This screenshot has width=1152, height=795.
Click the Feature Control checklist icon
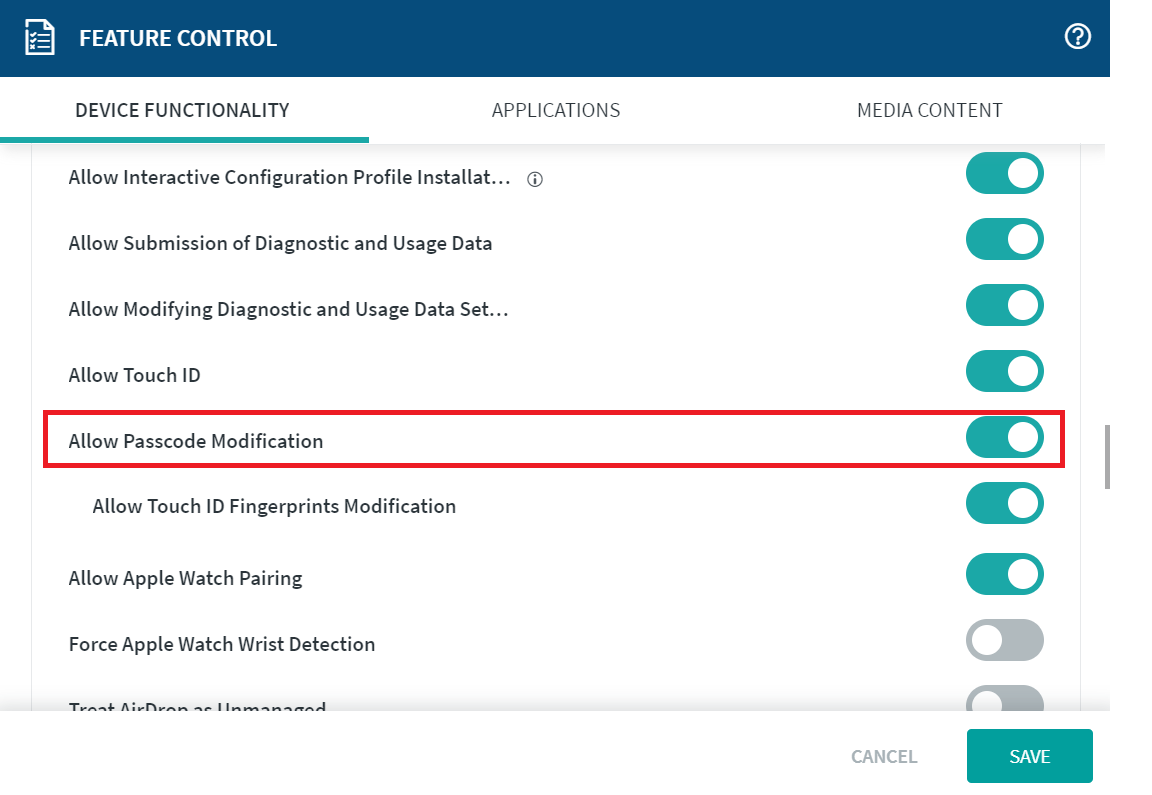[39, 38]
